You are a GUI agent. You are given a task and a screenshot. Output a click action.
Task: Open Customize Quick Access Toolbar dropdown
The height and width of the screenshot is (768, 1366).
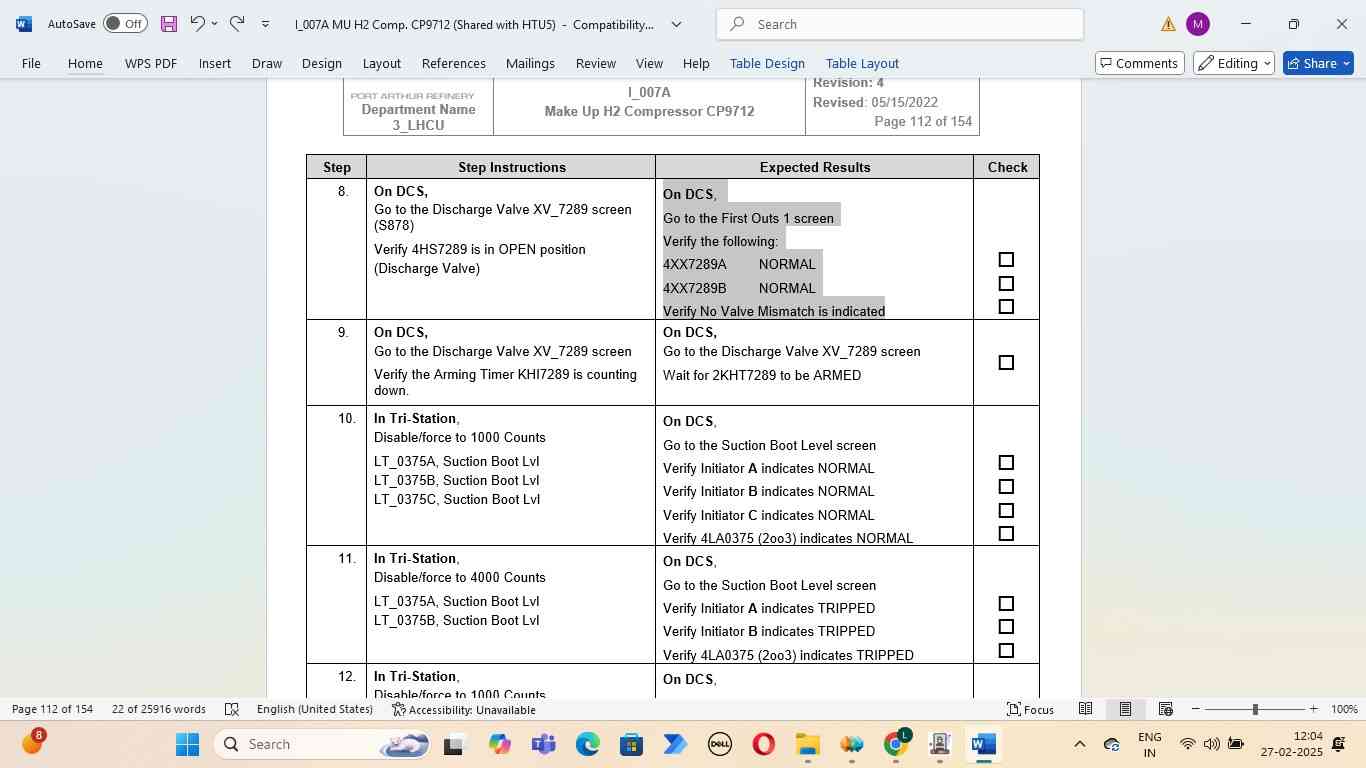pyautogui.click(x=265, y=24)
